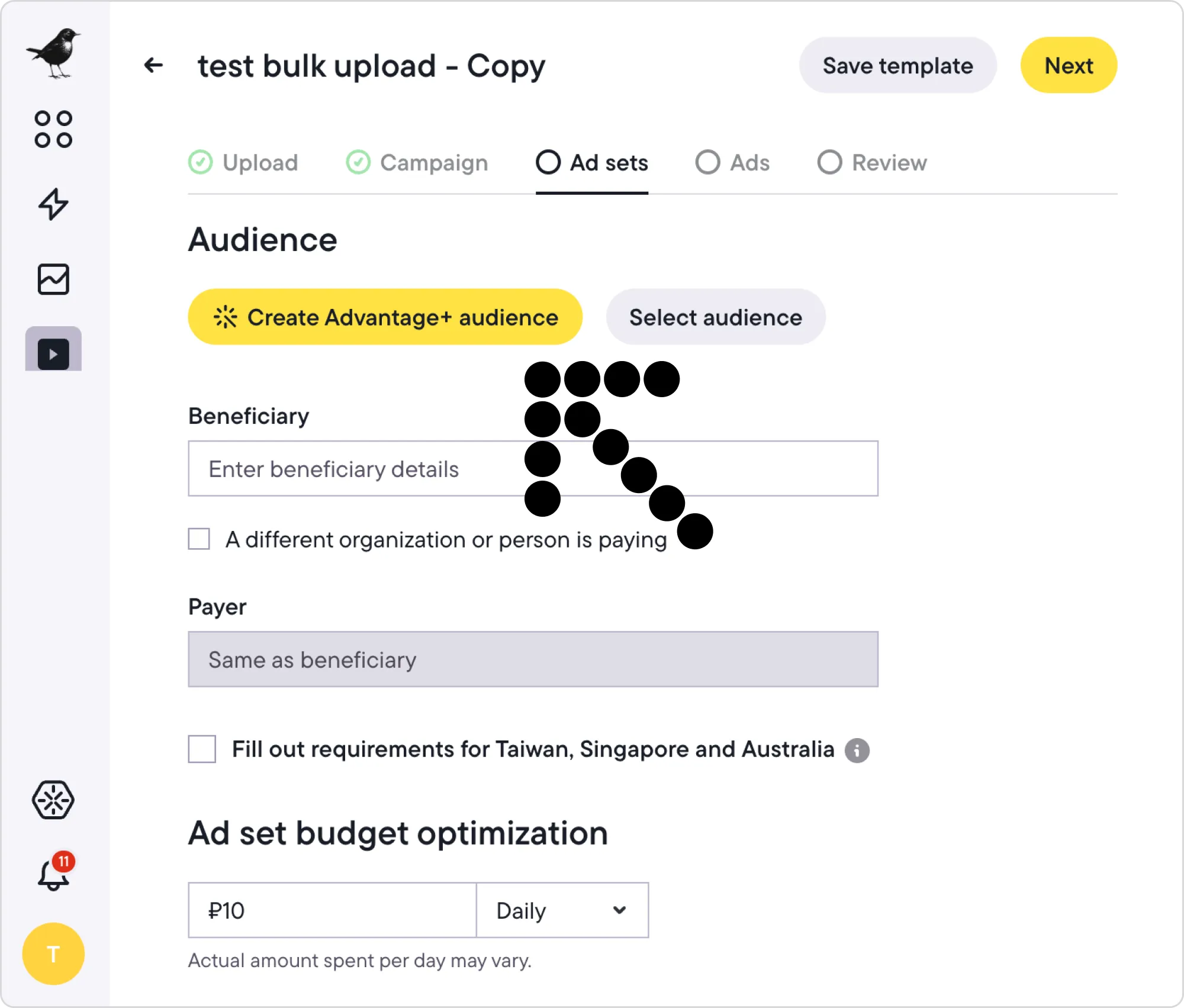Image resolution: width=1184 pixels, height=1008 pixels.
Task: Open the lightning bolt automation icon
Action: pos(53,204)
